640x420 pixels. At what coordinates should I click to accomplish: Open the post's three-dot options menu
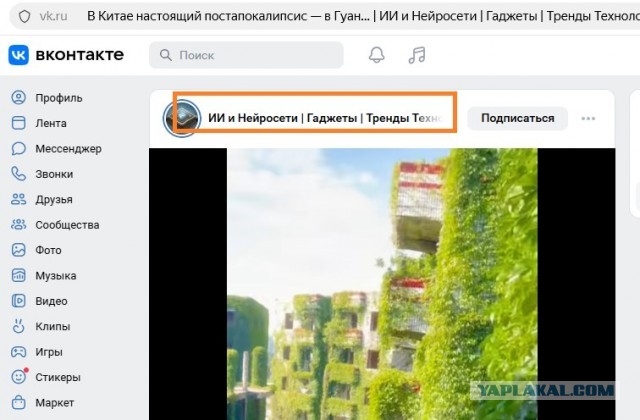point(588,118)
